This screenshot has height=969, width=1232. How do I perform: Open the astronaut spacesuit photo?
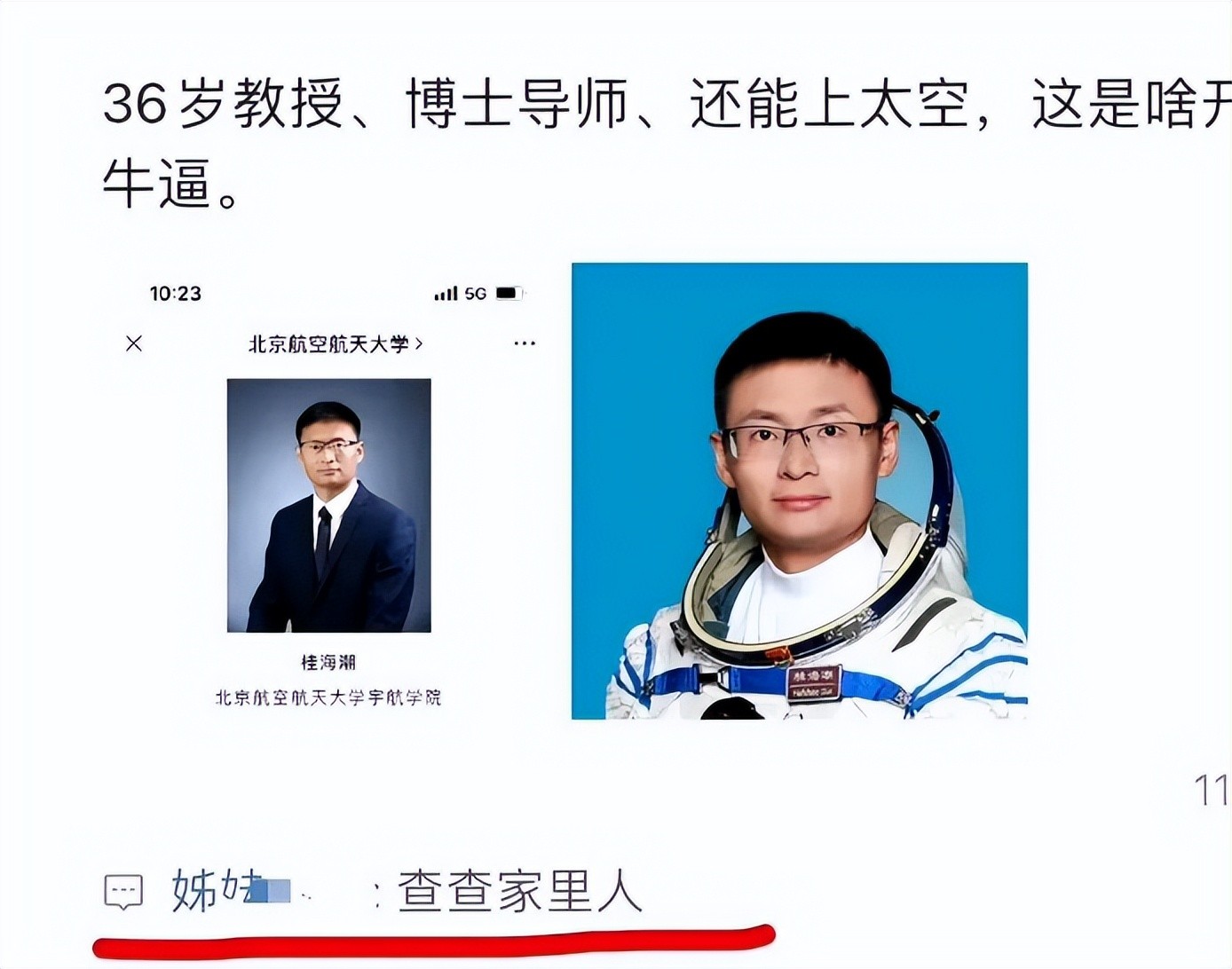800,491
